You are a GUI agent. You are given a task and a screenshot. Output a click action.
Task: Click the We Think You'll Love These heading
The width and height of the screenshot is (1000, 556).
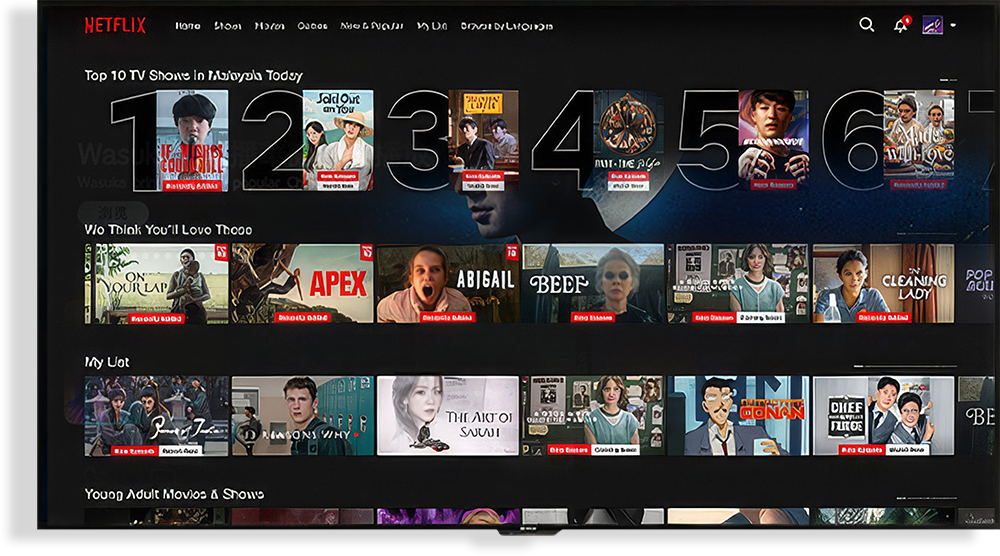pyautogui.click(x=168, y=230)
